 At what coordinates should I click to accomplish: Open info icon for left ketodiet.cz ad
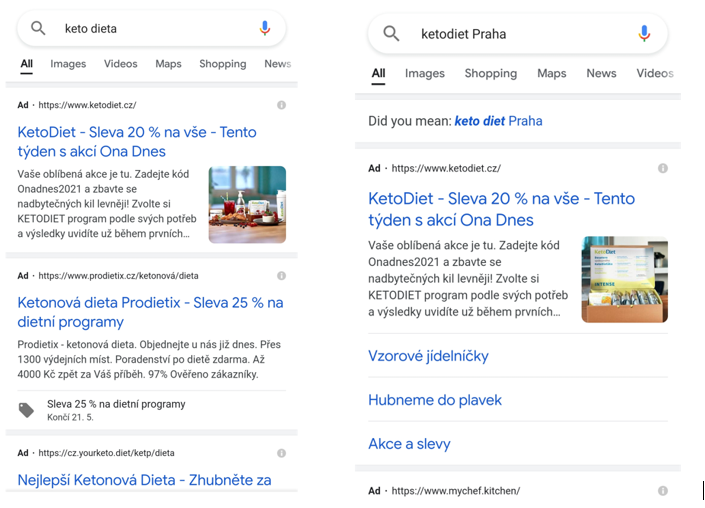(281, 105)
